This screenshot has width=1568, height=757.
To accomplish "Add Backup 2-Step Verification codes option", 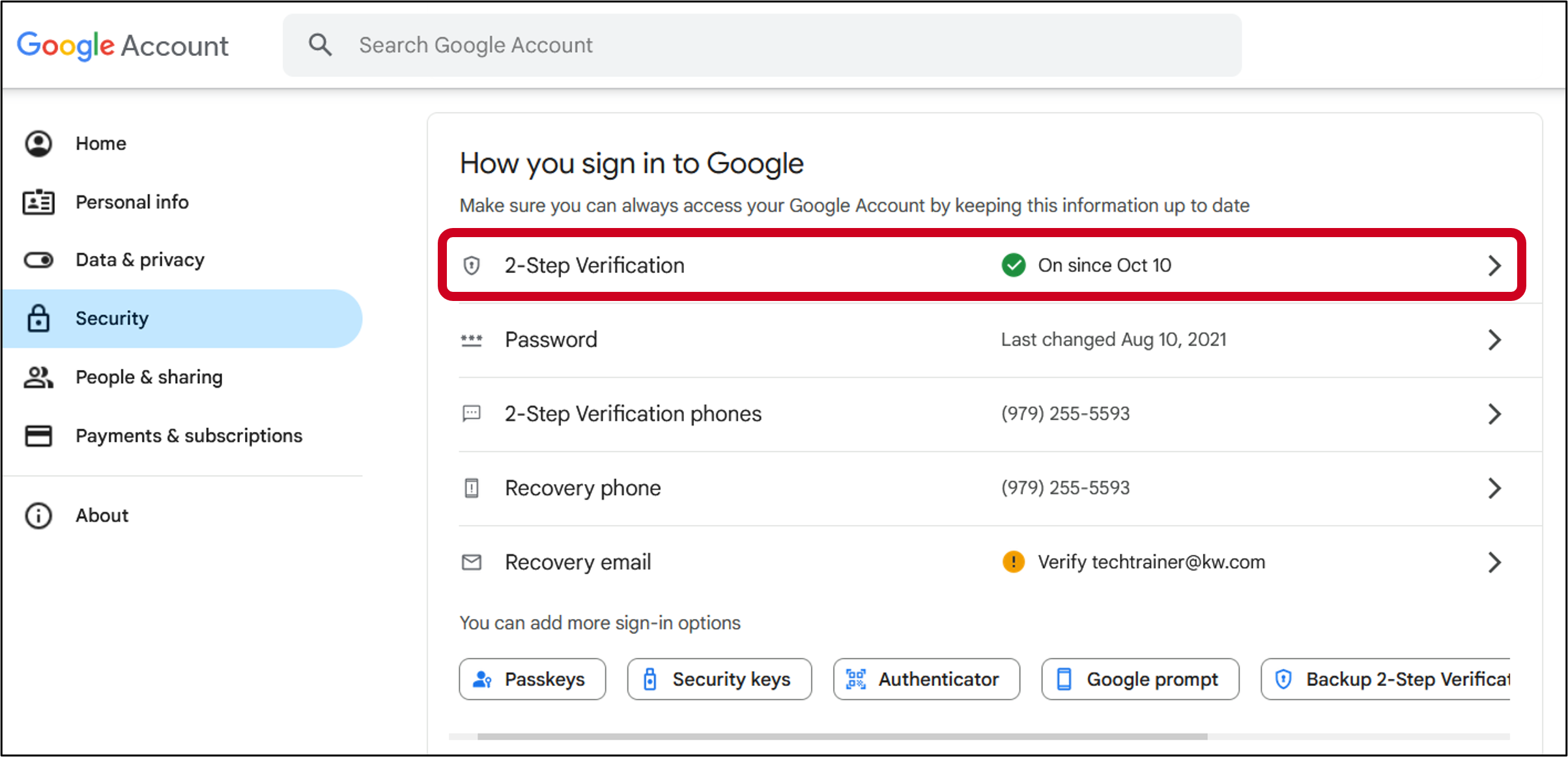I will click(x=1386, y=679).
